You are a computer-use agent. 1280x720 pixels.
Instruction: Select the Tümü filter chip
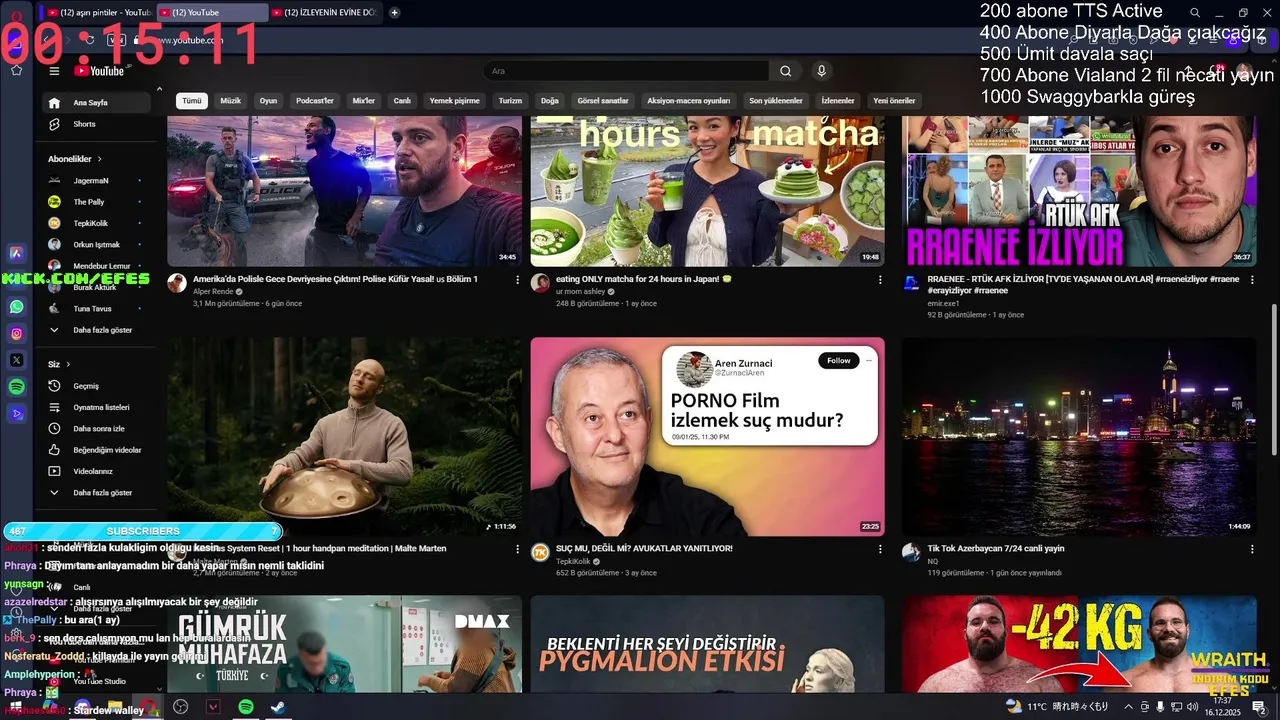[x=192, y=101]
